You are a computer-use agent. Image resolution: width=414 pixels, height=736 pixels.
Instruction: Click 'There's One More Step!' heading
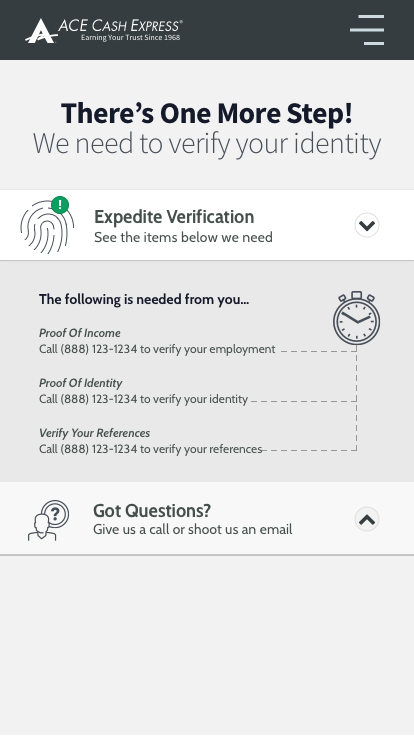point(207,113)
